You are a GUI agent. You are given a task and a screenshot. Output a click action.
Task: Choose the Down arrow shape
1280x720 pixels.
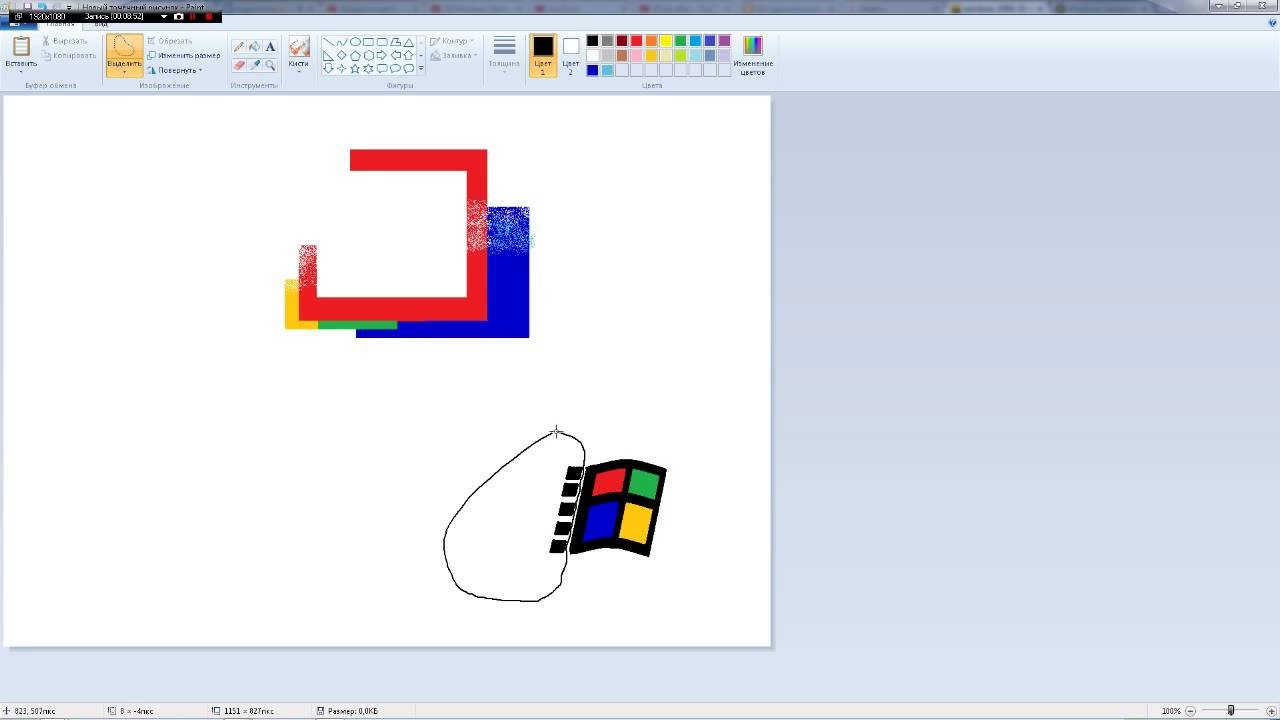click(x=328, y=68)
